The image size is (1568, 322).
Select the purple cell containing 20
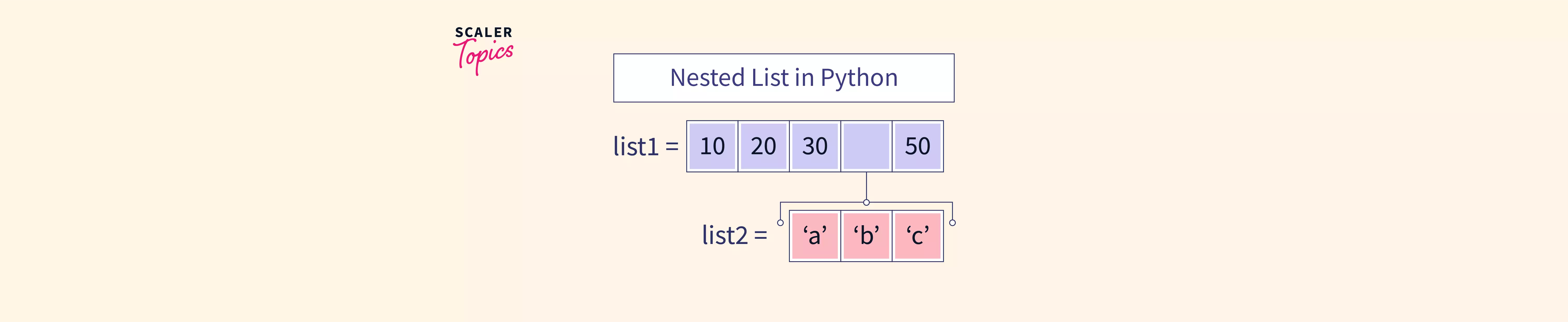pos(763,146)
